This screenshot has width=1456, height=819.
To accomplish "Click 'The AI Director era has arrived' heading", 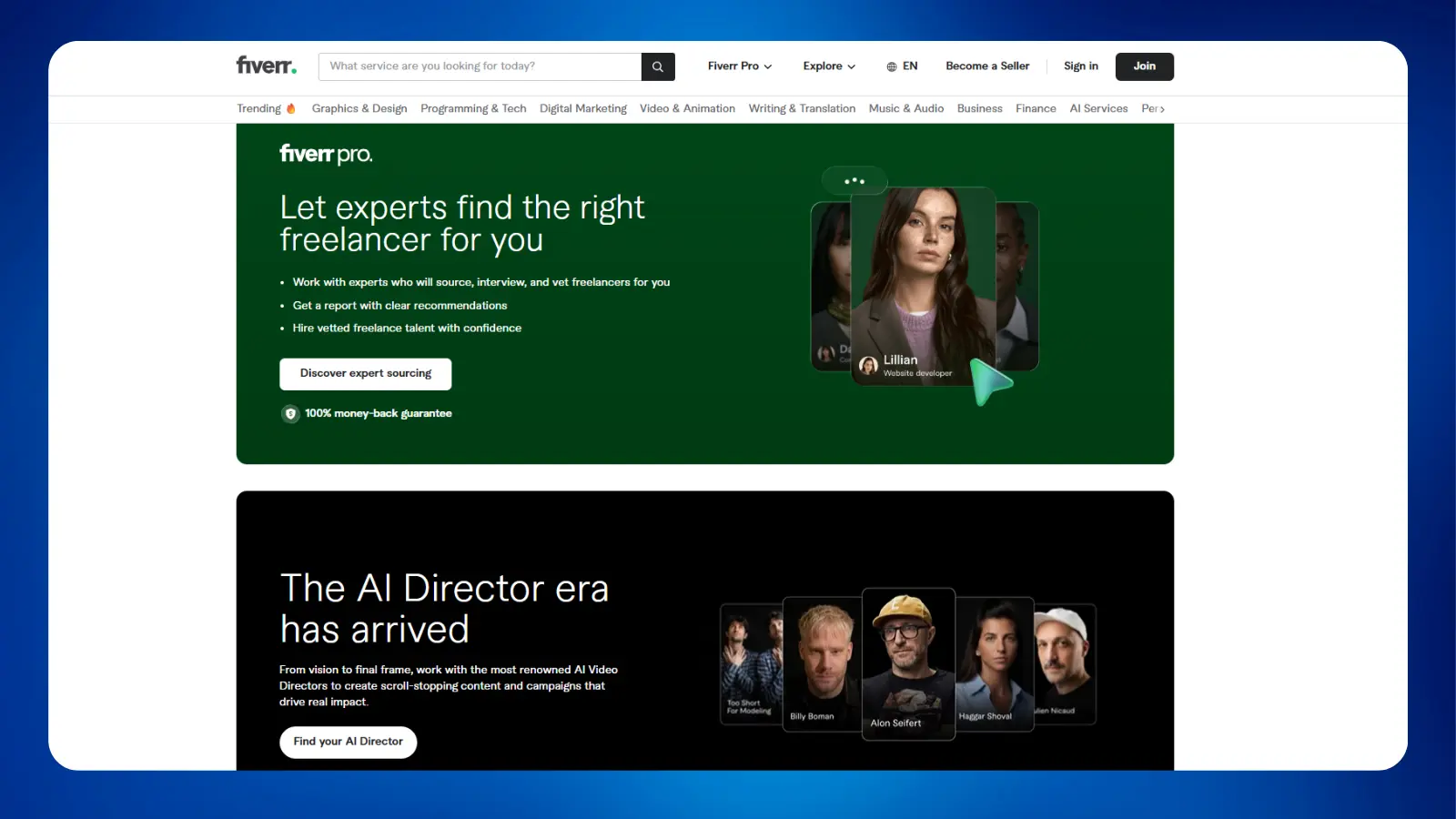I will (444, 609).
